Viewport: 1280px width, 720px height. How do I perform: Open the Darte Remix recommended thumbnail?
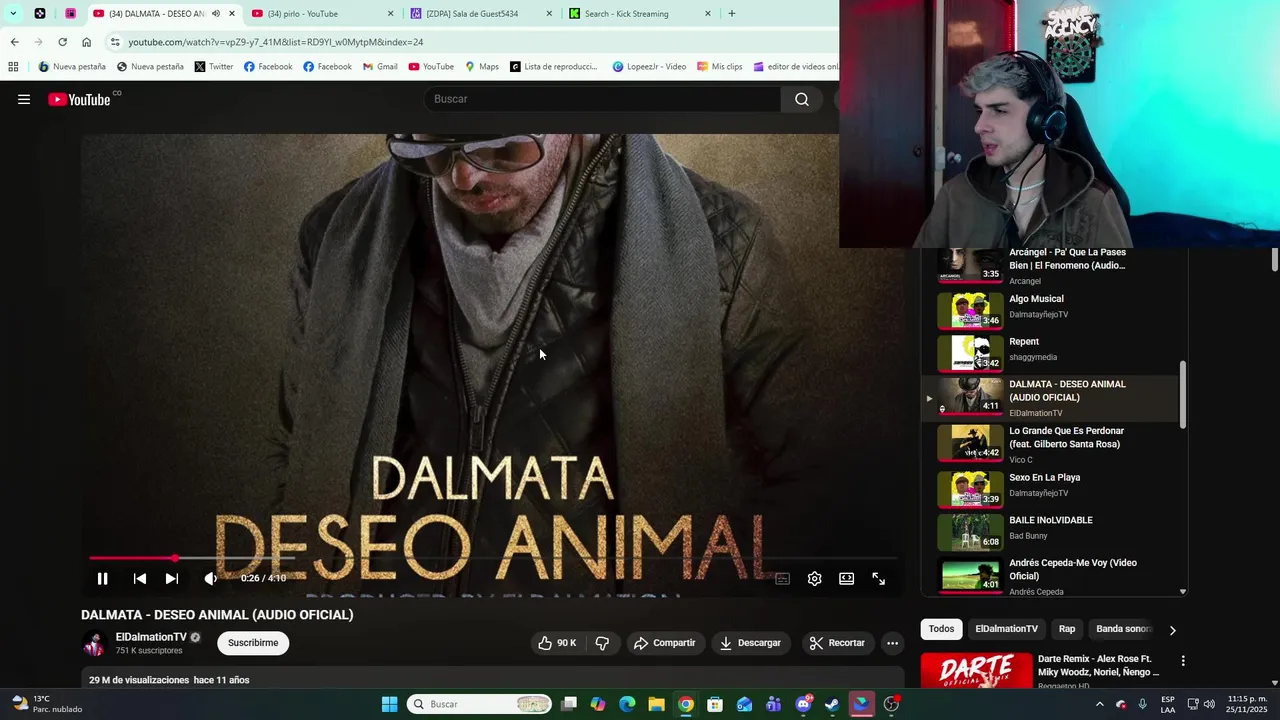977,671
